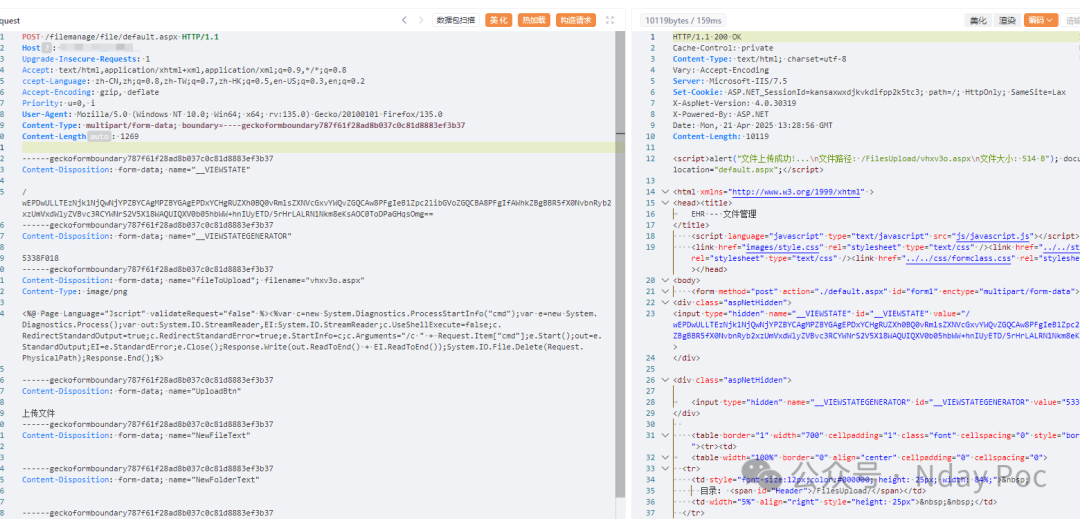Collapse the table border fold at line 31

click(x=664, y=435)
